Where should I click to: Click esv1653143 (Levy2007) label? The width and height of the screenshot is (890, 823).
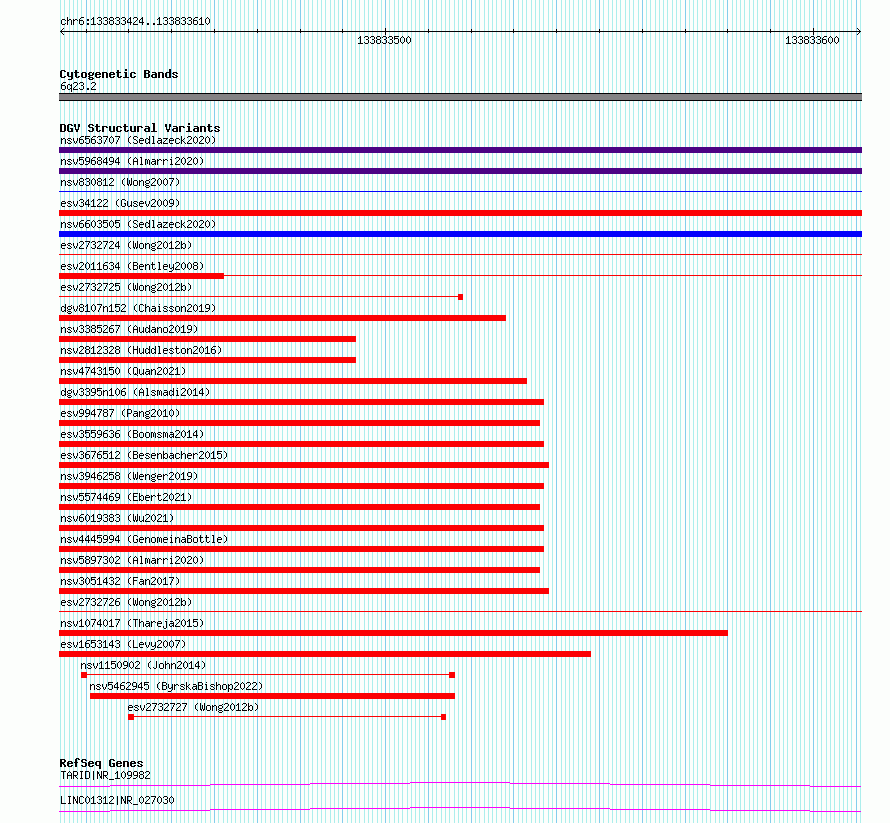(x=123, y=644)
